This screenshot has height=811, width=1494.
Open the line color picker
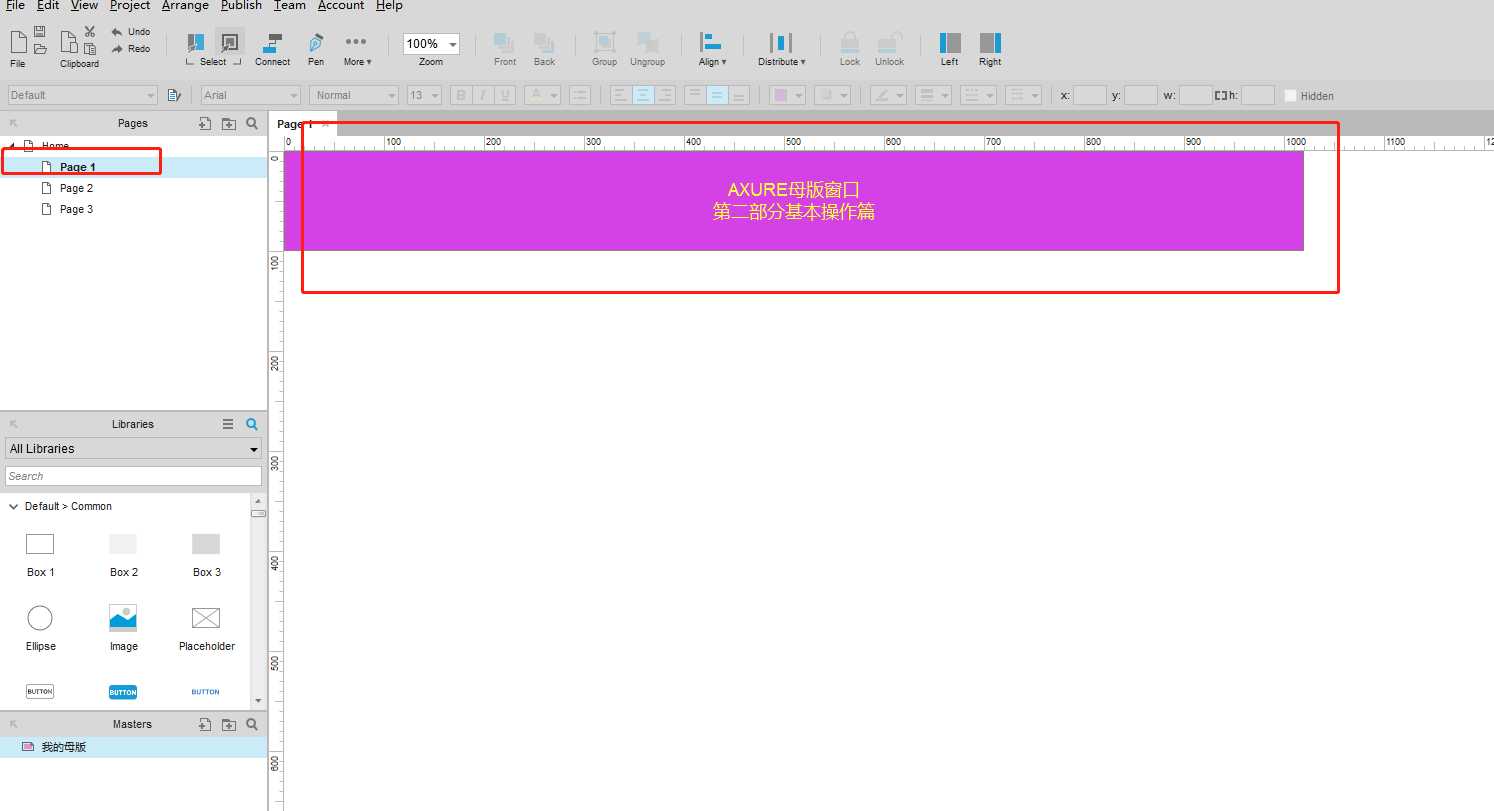(x=887, y=96)
